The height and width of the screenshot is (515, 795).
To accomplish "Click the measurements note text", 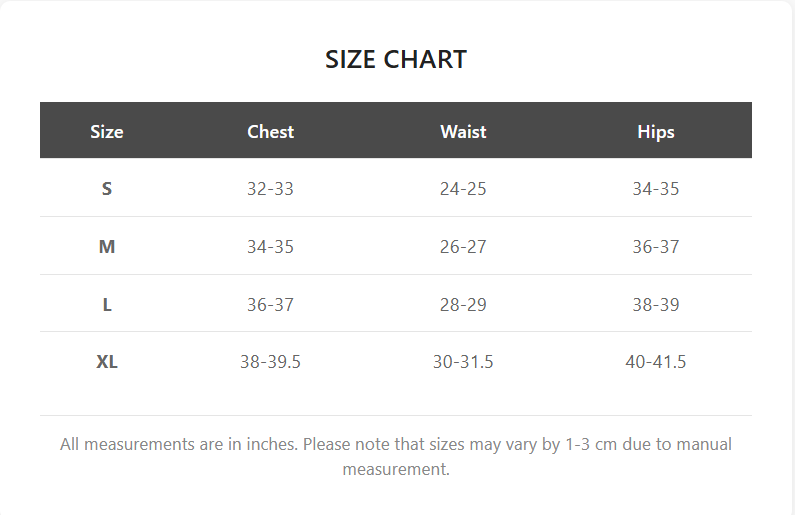I will point(396,456).
